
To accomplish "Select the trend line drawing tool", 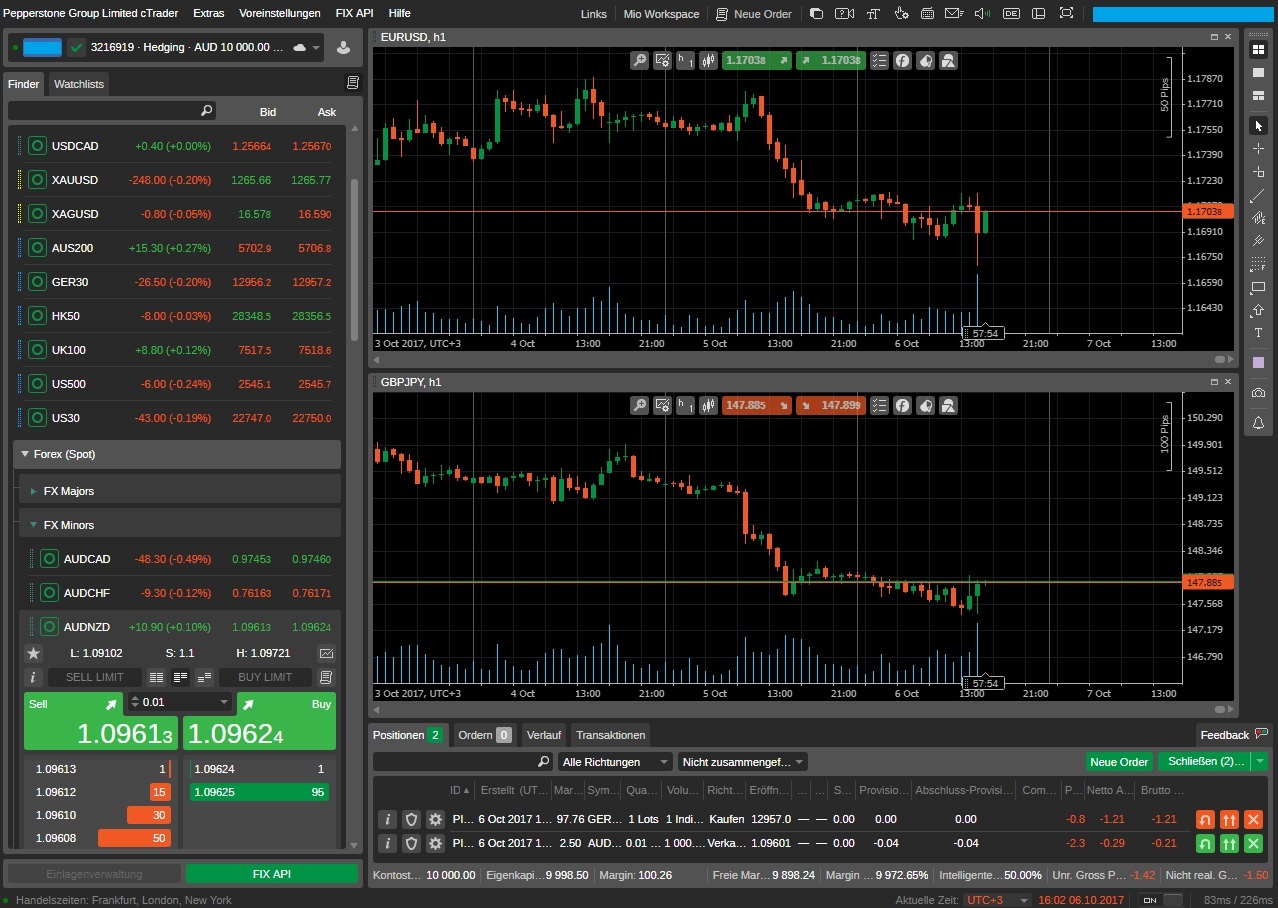I will (1258, 195).
